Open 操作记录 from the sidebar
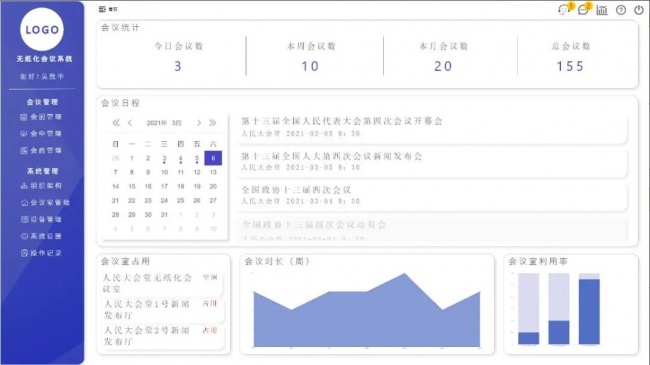Image resolution: width=650 pixels, height=365 pixels. pos(41,253)
